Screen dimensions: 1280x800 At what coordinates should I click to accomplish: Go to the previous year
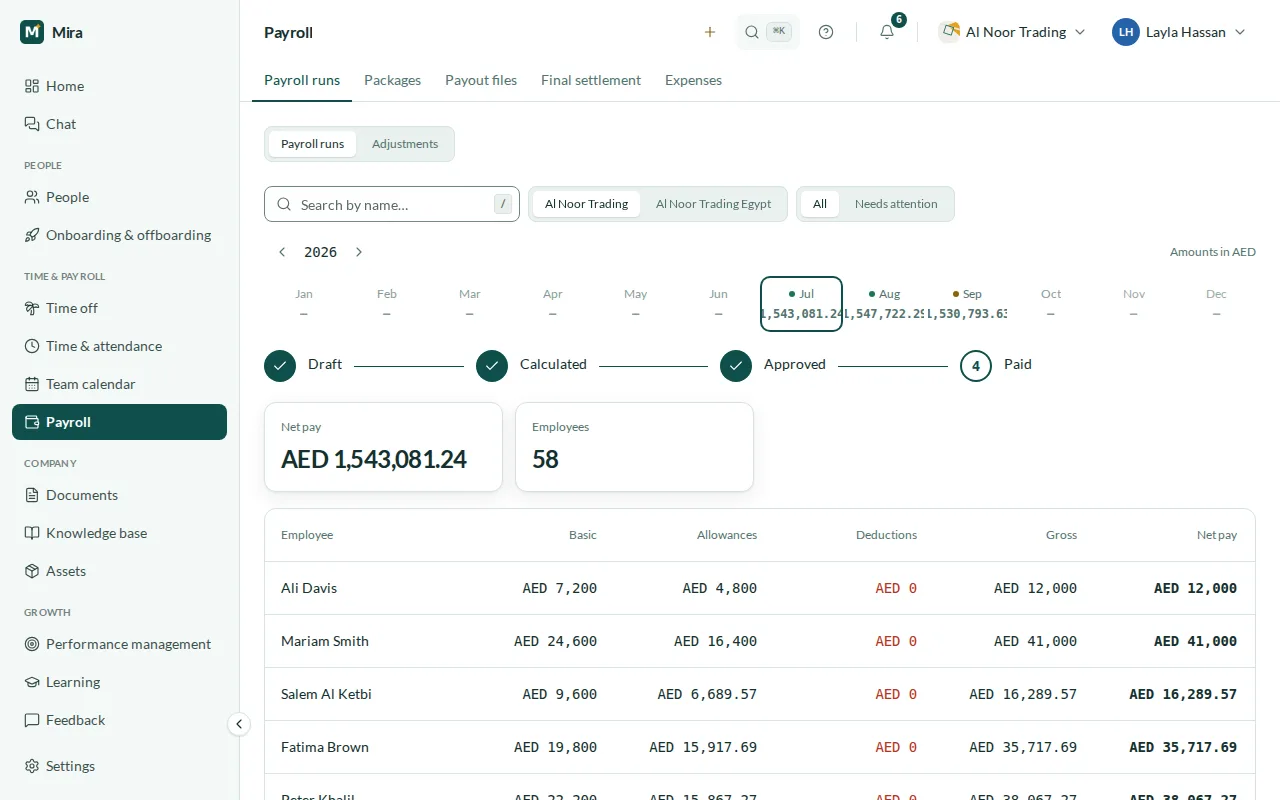tap(282, 252)
